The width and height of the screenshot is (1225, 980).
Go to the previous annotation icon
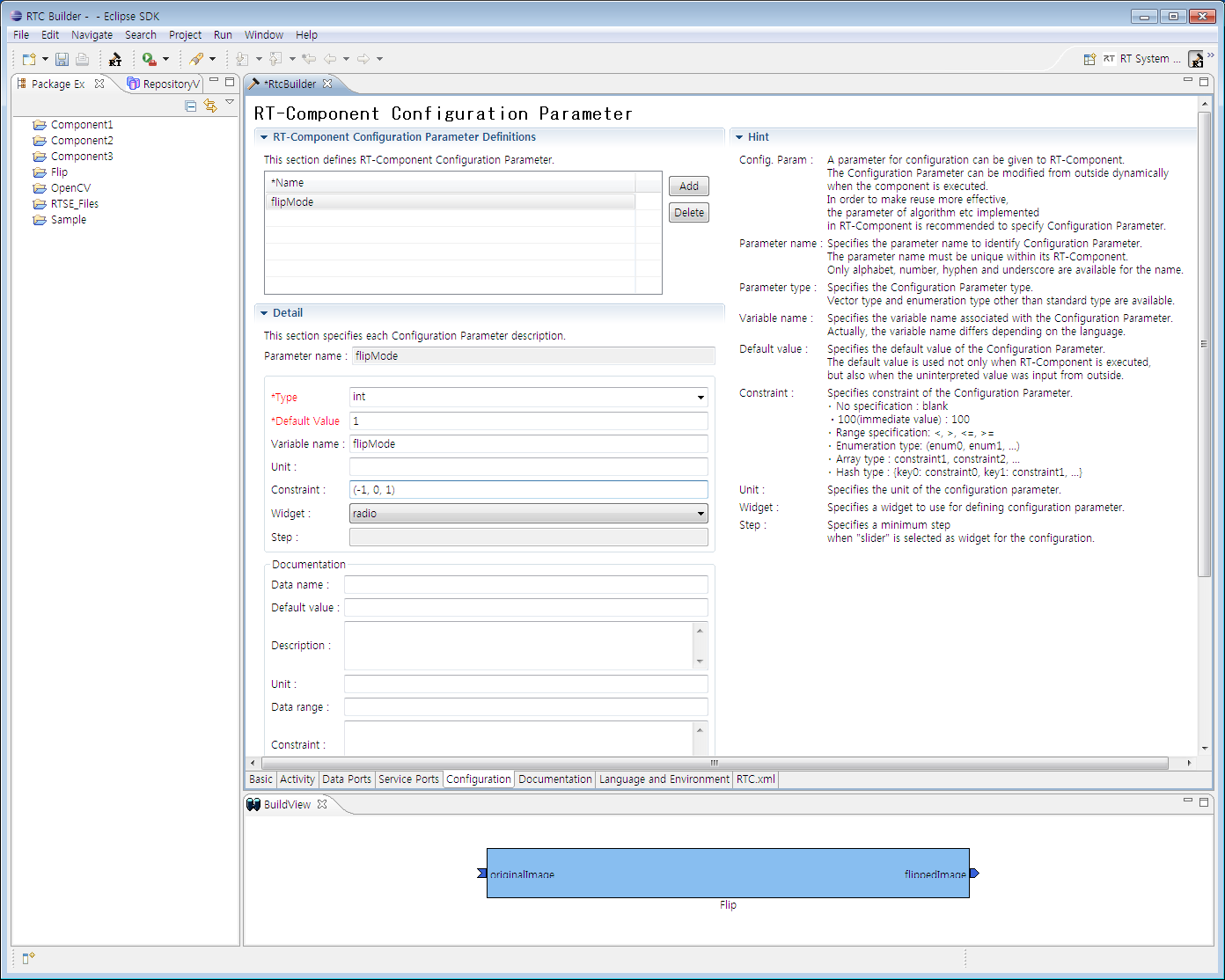276,59
